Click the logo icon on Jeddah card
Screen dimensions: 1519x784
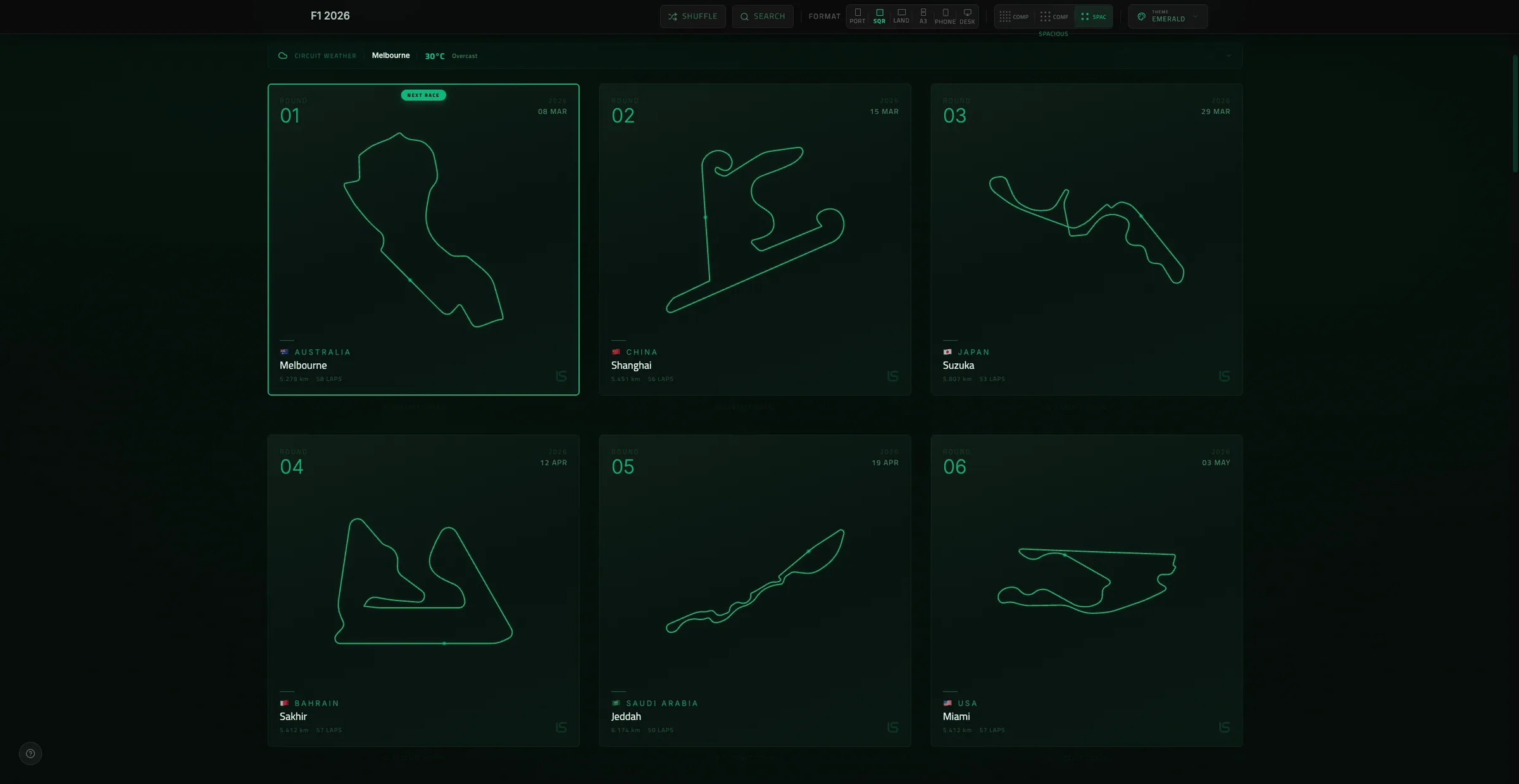click(x=893, y=727)
